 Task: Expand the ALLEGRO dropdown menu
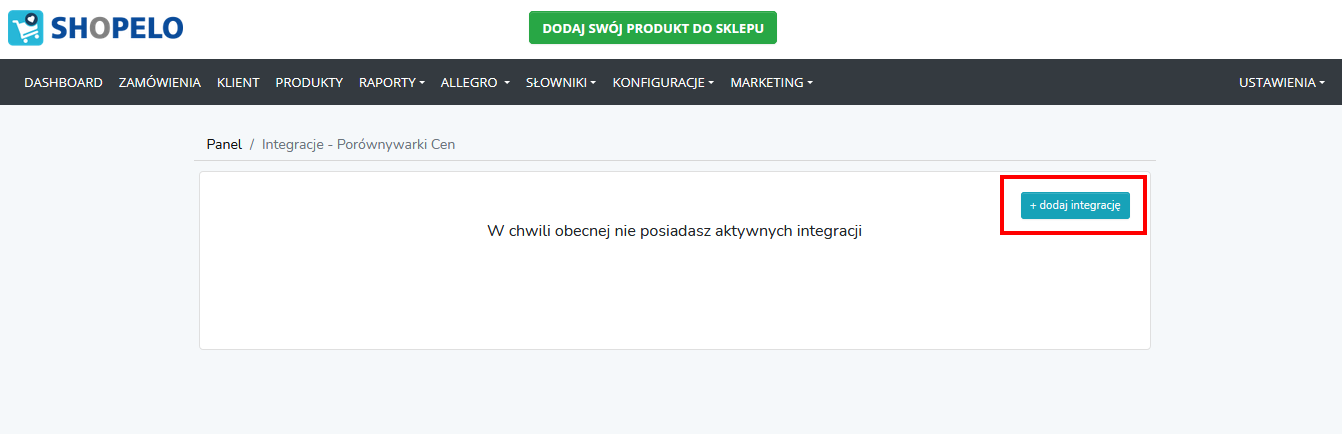coord(475,82)
